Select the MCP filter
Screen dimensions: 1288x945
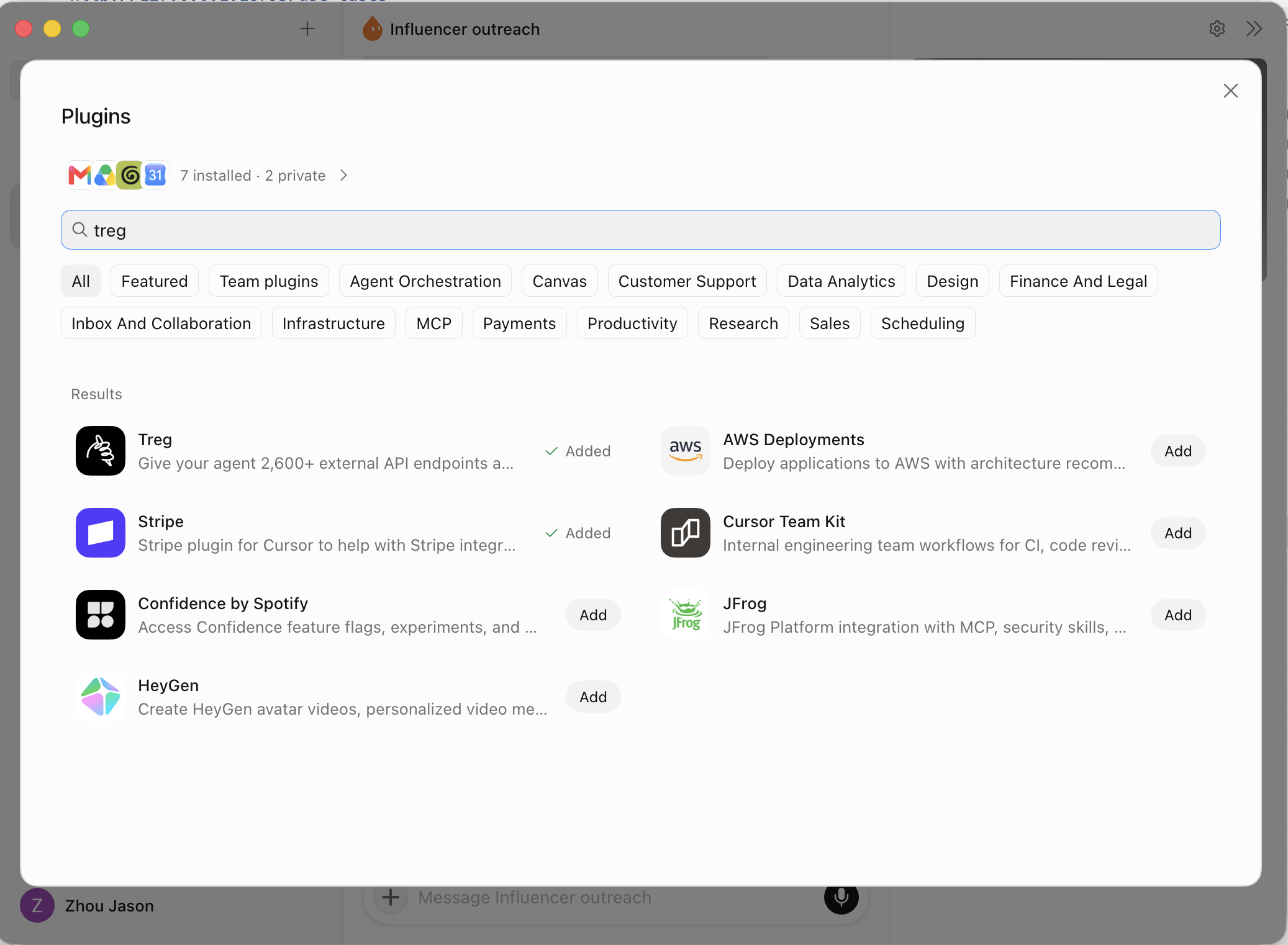[x=434, y=323]
